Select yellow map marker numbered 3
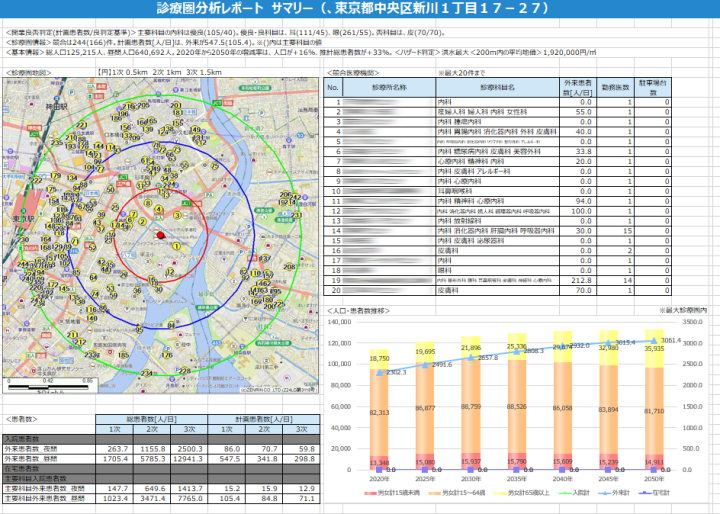This screenshot has height=514, width=720. (177, 215)
